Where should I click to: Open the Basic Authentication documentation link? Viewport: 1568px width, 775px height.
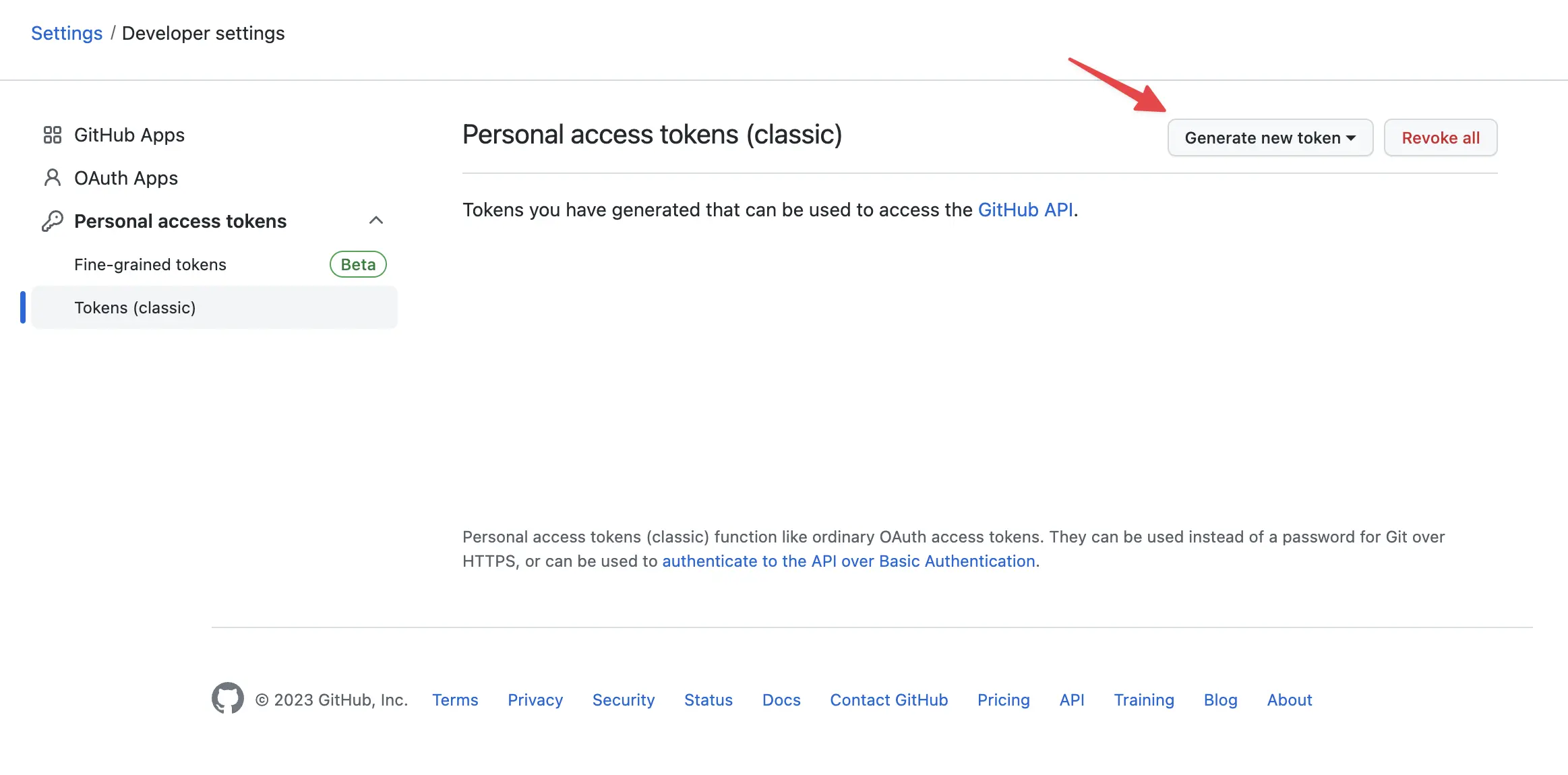pos(849,561)
